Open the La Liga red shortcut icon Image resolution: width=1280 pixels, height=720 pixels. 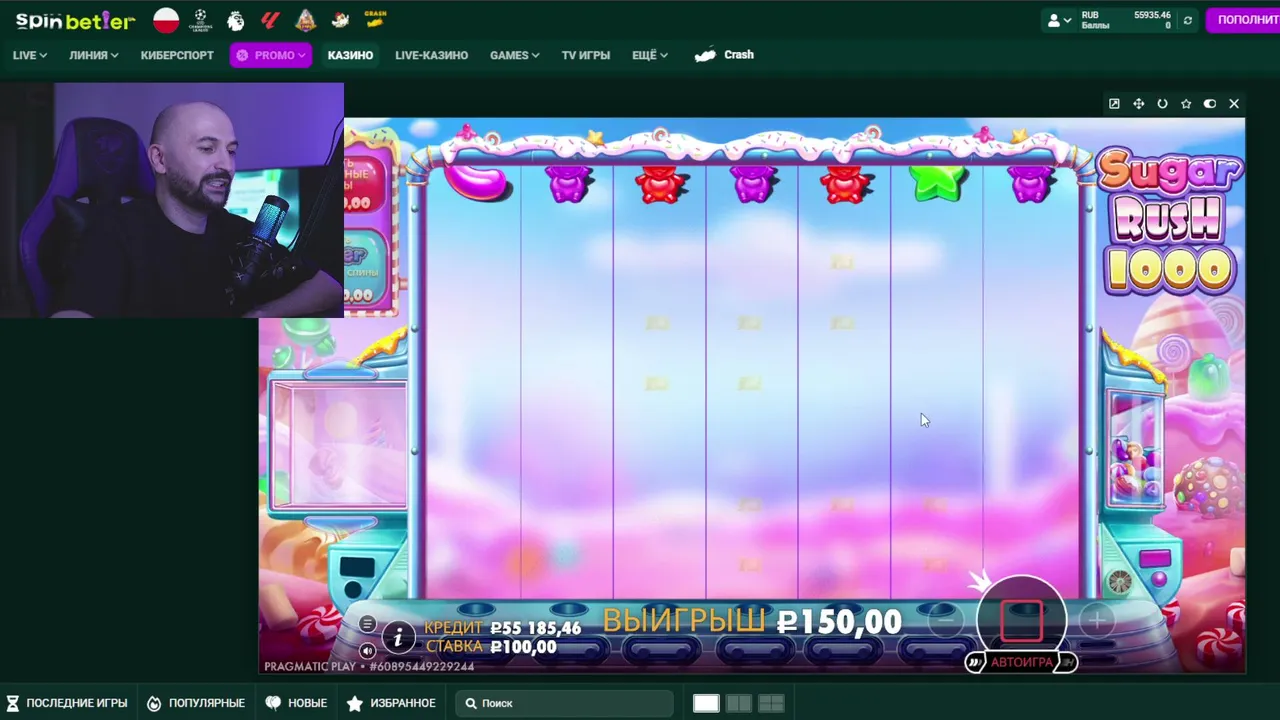coord(270,20)
